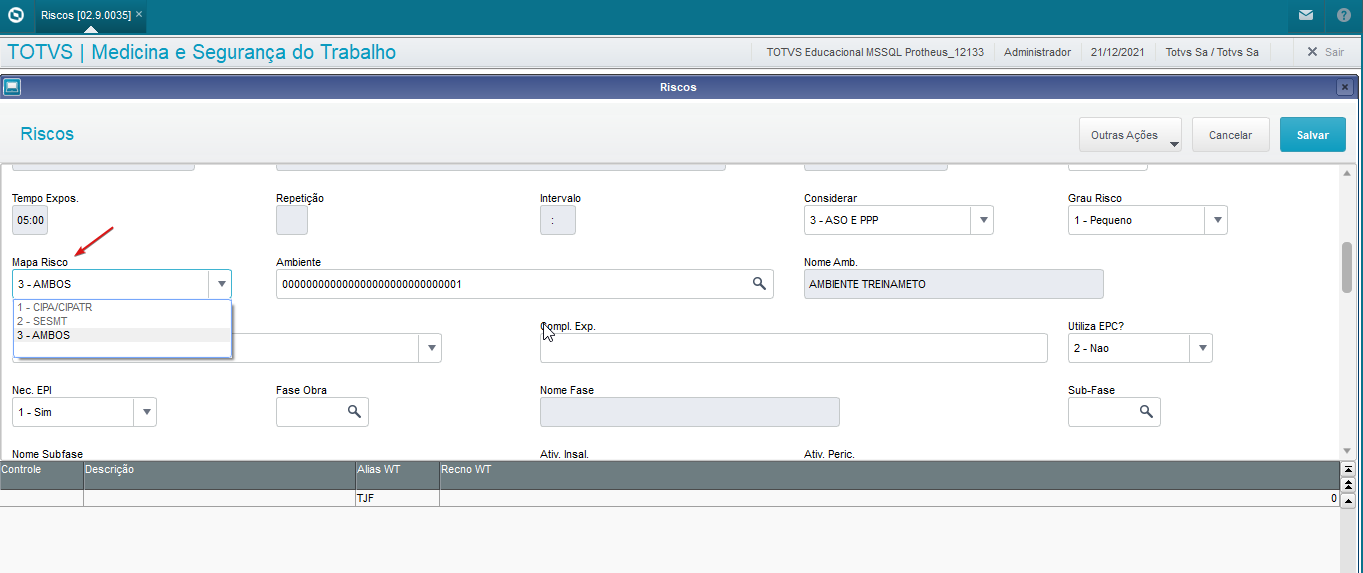Click the Intervalo field
The width and height of the screenshot is (1363, 573).
(558, 220)
